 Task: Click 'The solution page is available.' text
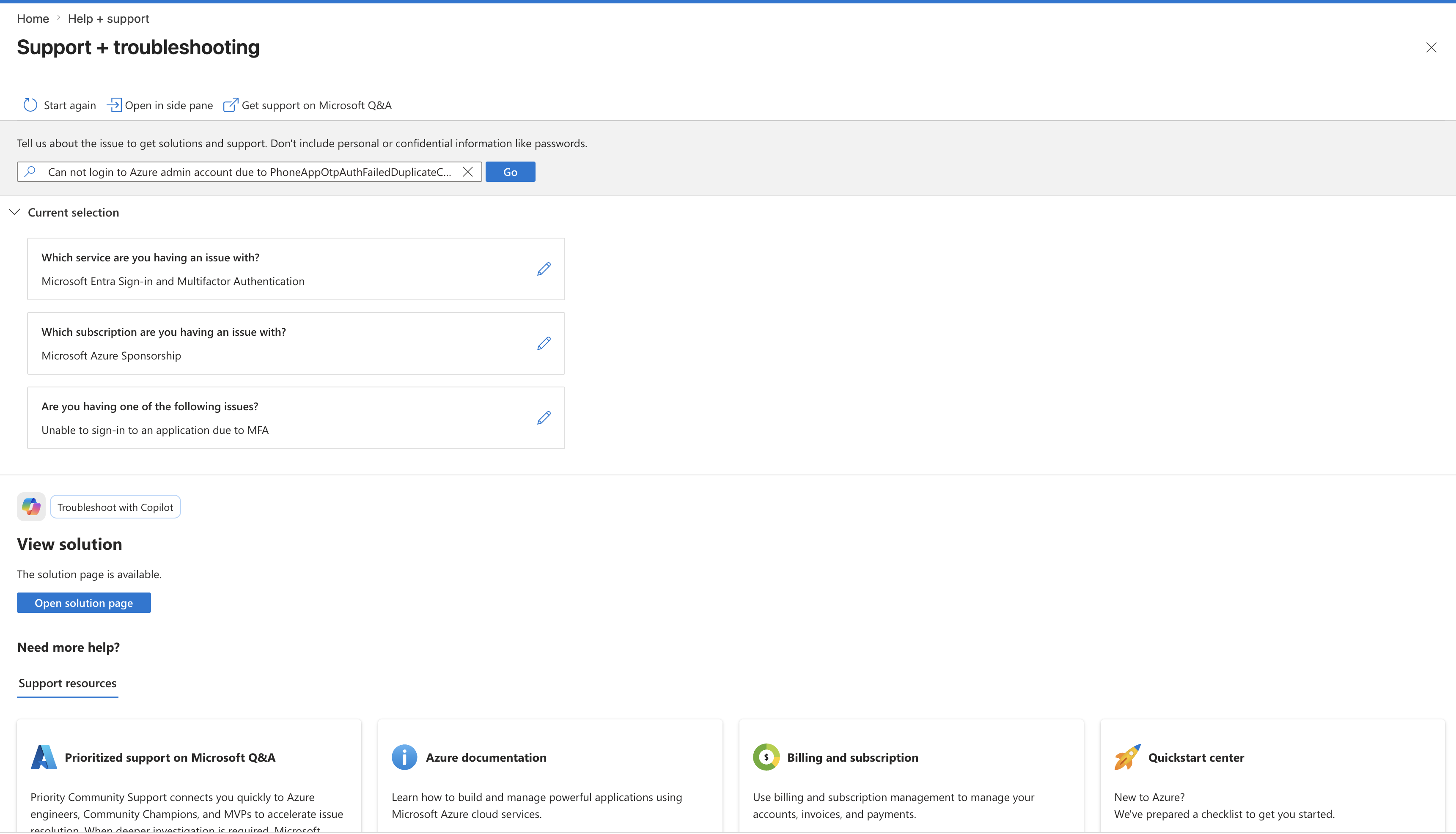coord(89,574)
